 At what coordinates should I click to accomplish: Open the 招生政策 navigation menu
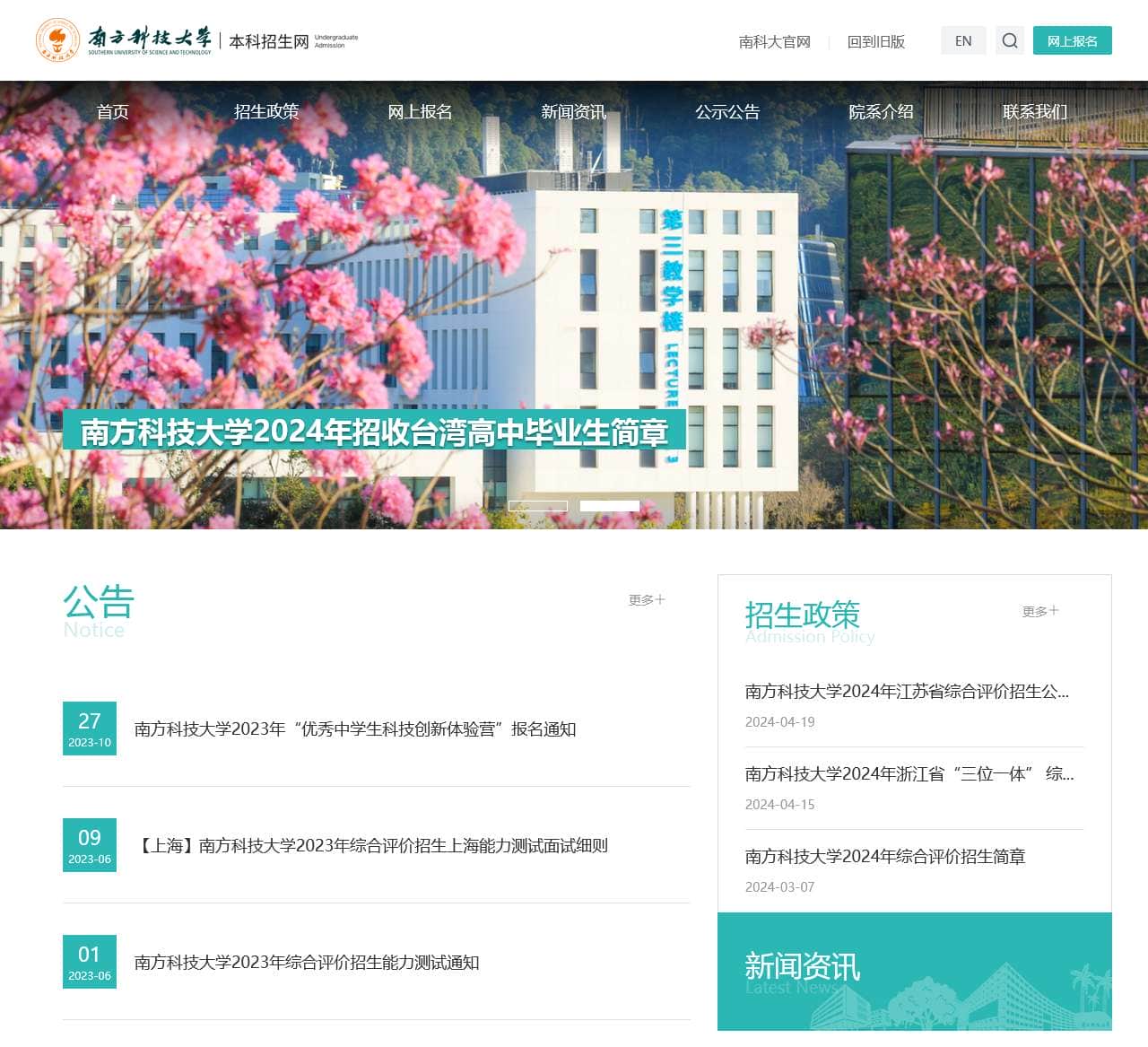[267, 112]
